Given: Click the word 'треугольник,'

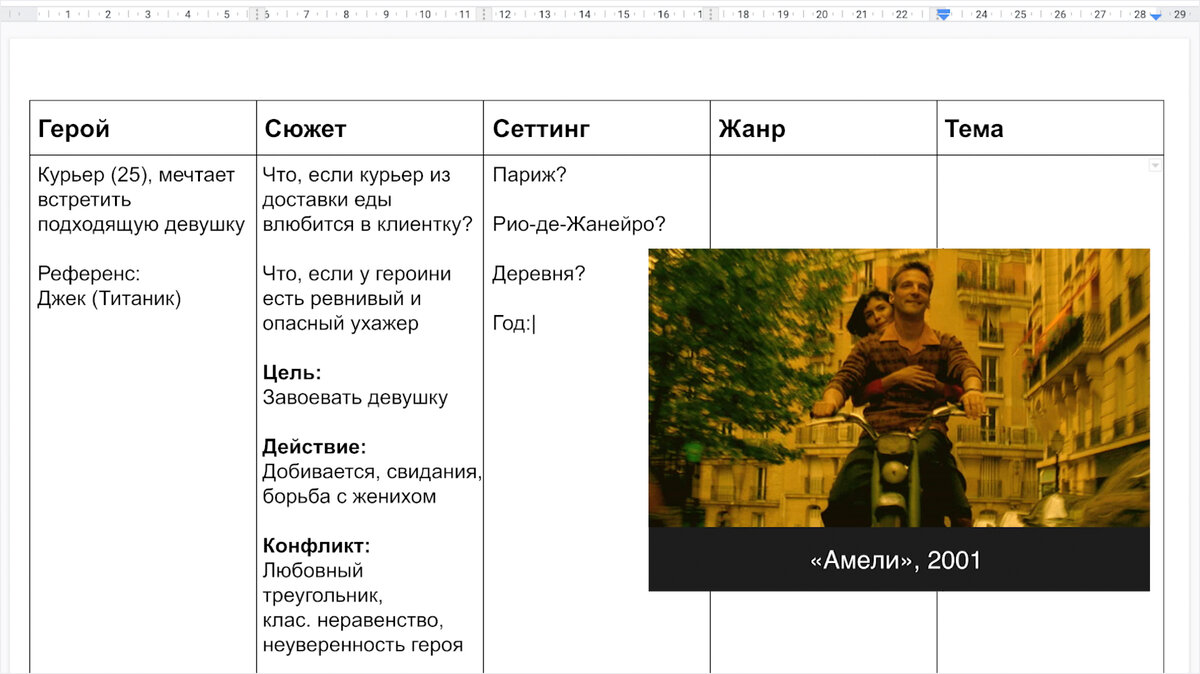Looking at the screenshot, I should tap(323, 596).
